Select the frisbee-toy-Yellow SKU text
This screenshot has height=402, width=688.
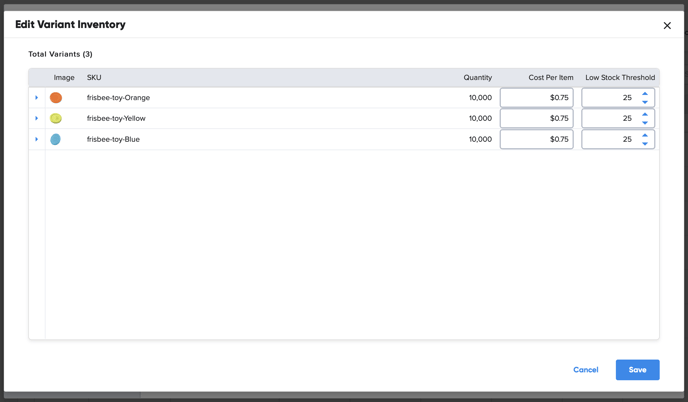[x=116, y=118]
